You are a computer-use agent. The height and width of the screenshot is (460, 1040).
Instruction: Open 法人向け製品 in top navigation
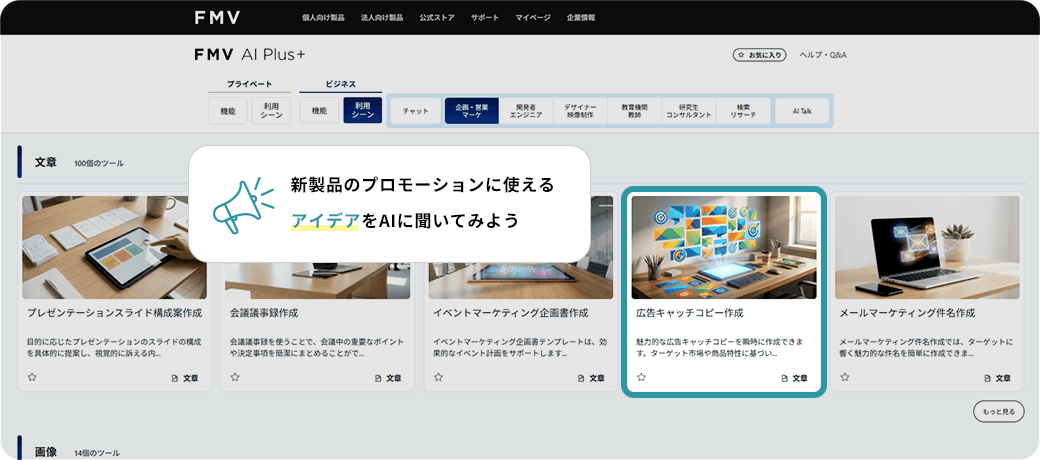point(382,18)
